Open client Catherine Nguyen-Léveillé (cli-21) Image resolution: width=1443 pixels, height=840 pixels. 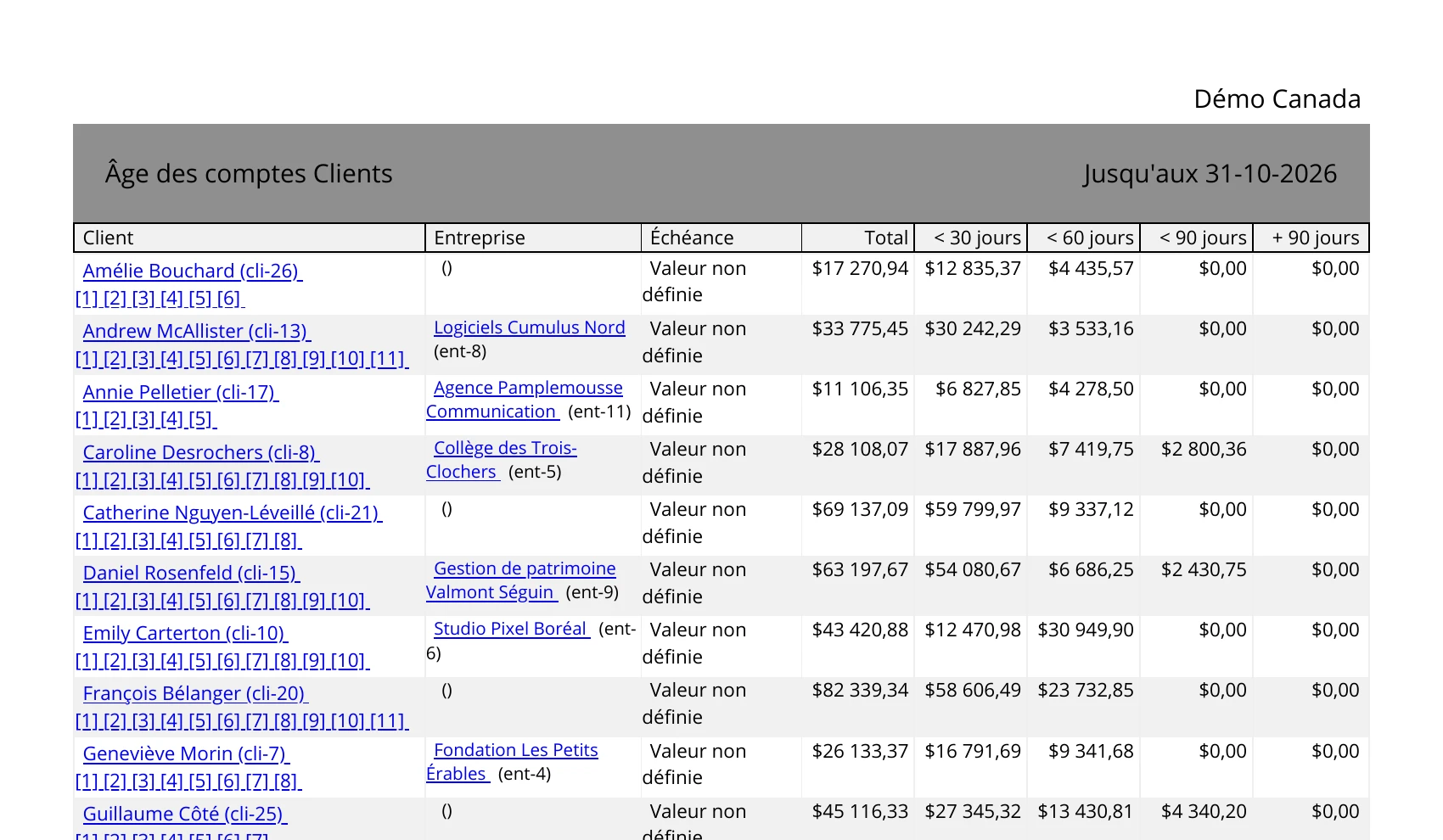233,512
